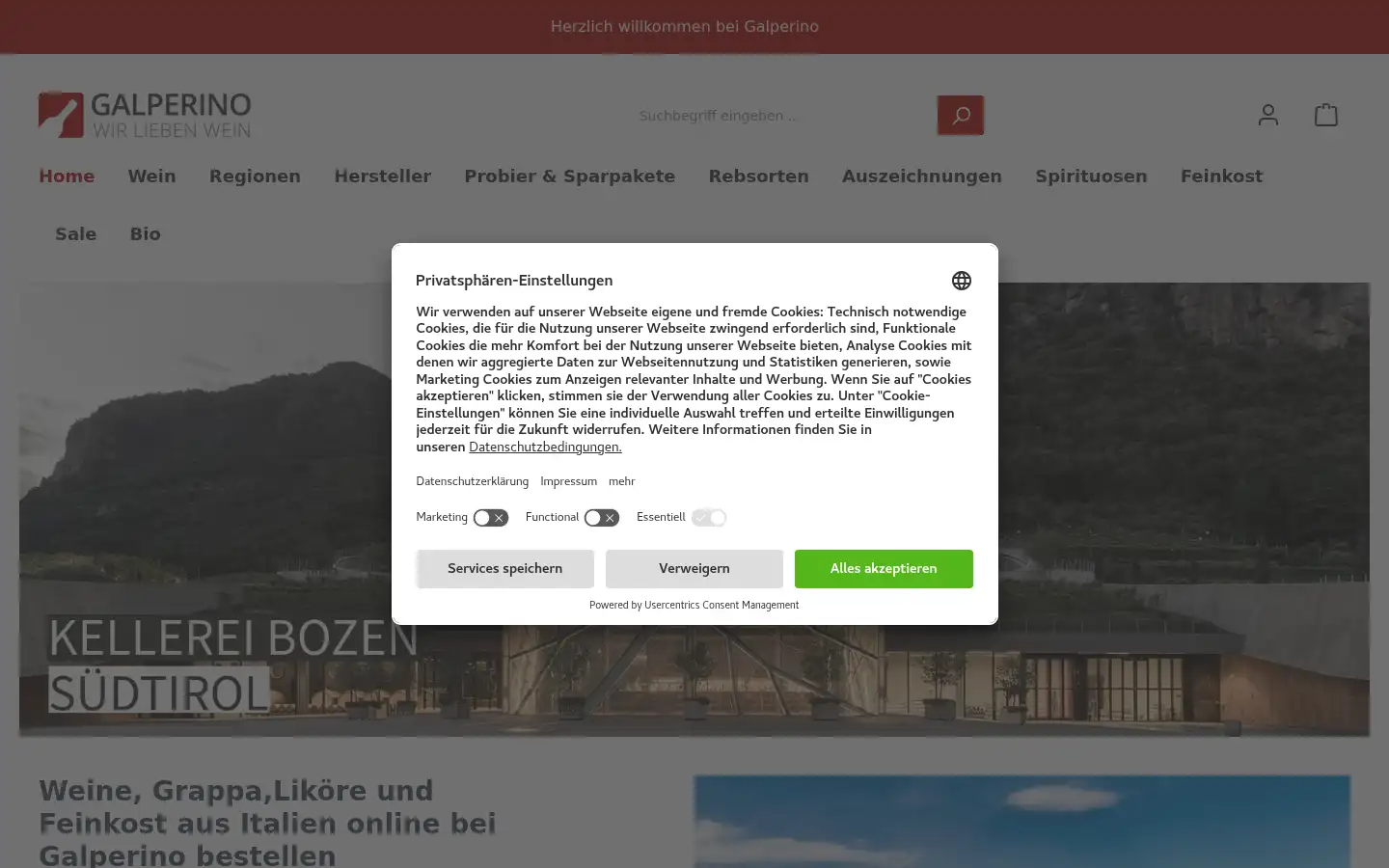Open the Rebsorten menu
This screenshot has height=868, width=1389.
(758, 176)
